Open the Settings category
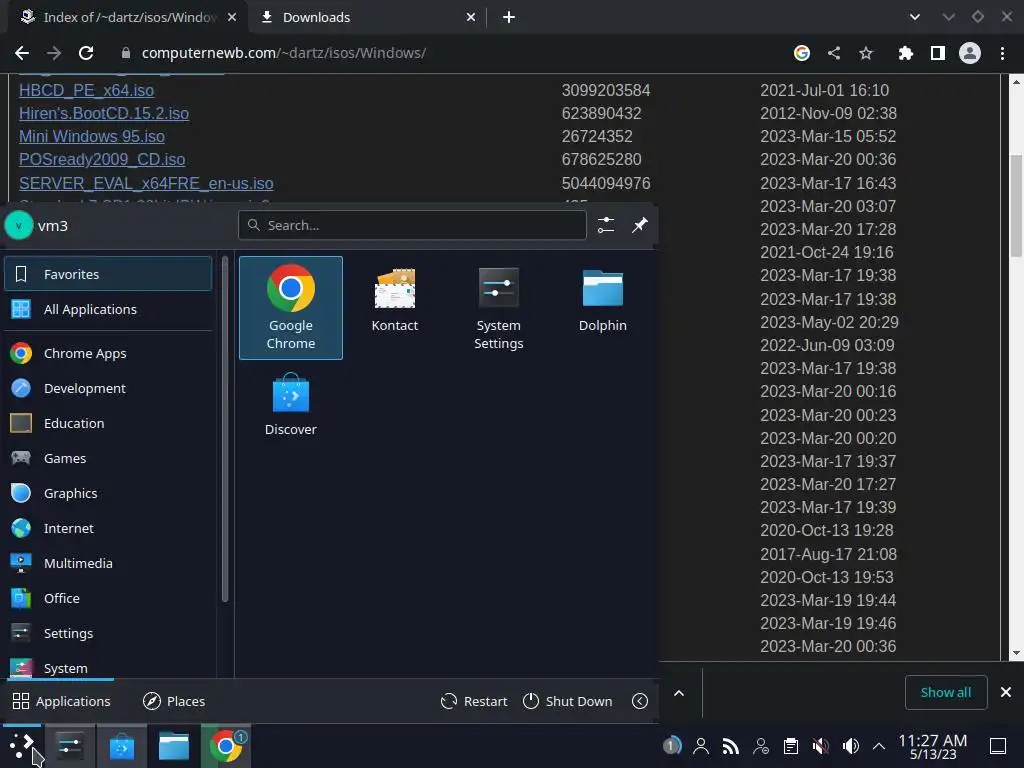The image size is (1024, 768). pos(108,633)
